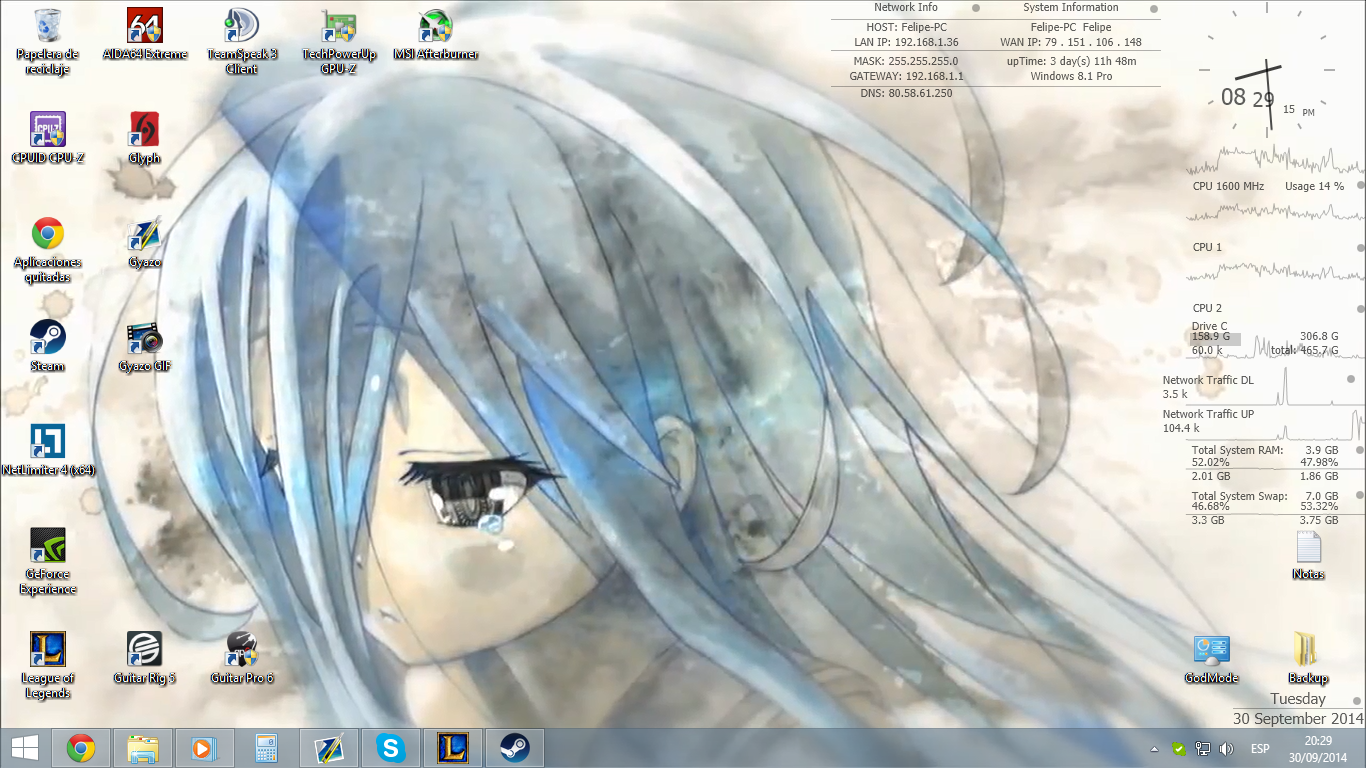
Task: Click the System Information widget header
Action: (x=1070, y=8)
